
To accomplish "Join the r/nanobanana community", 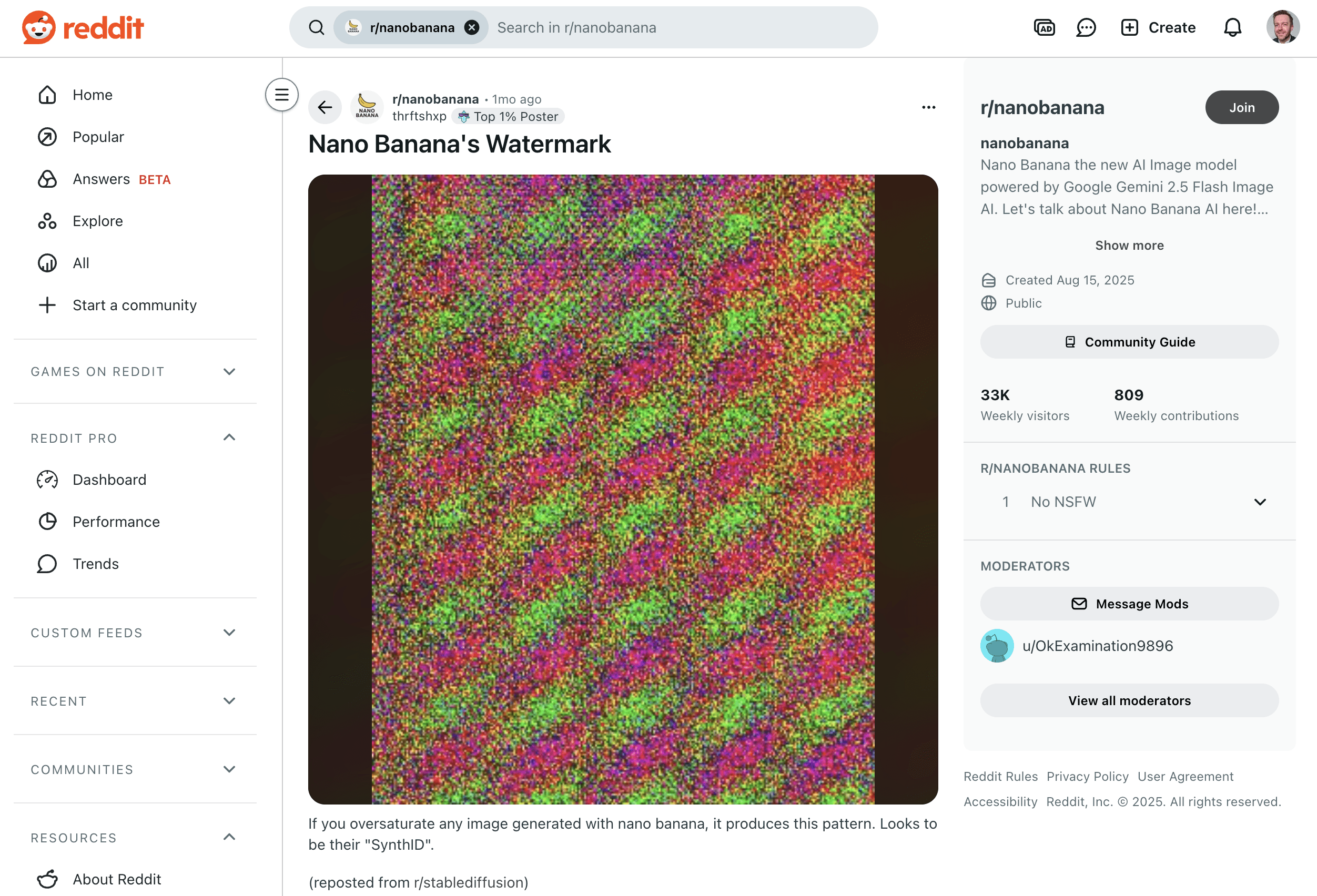I will point(1241,107).
